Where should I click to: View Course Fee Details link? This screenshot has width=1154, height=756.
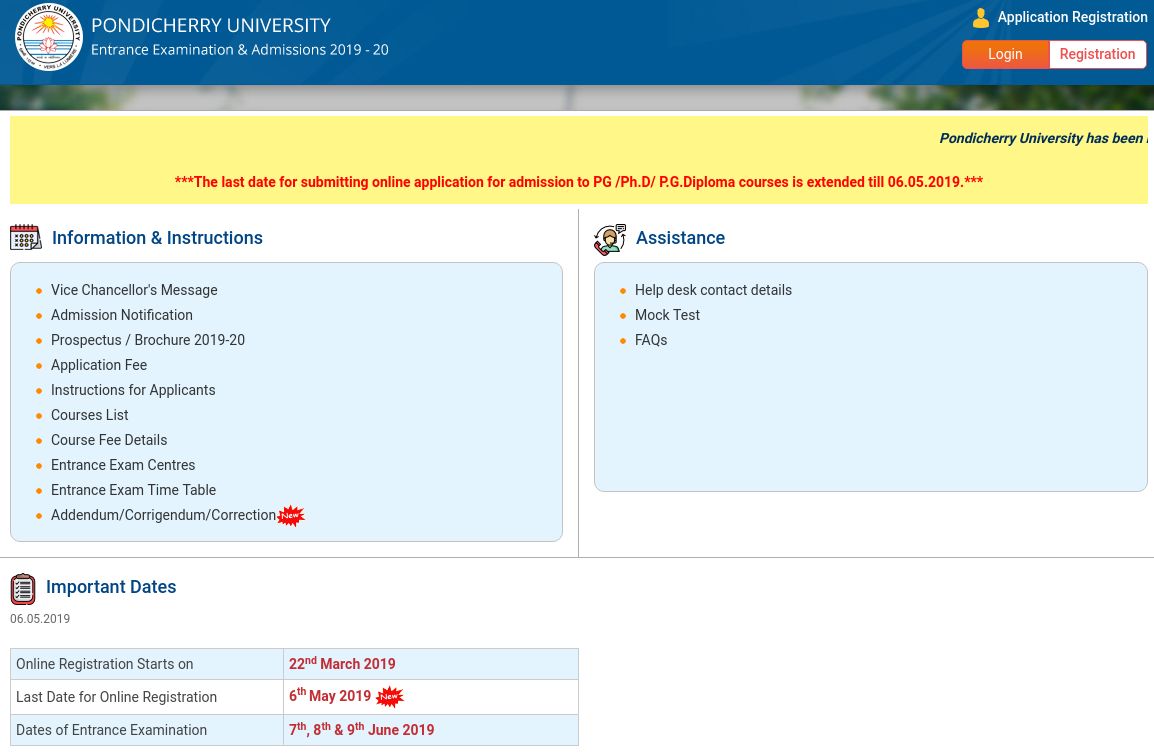click(x=109, y=440)
